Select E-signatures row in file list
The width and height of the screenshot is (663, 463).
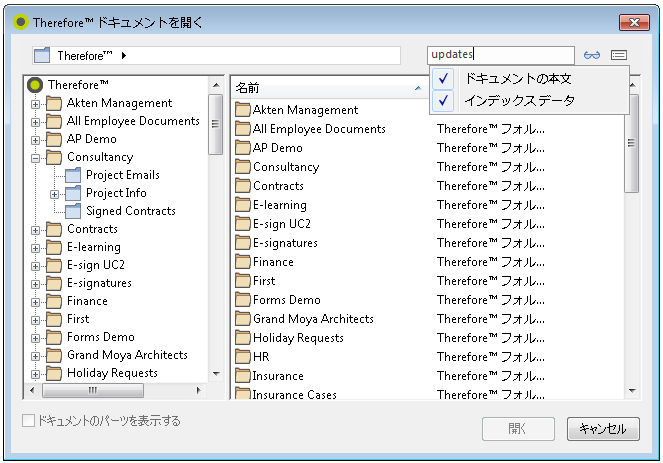coord(285,243)
